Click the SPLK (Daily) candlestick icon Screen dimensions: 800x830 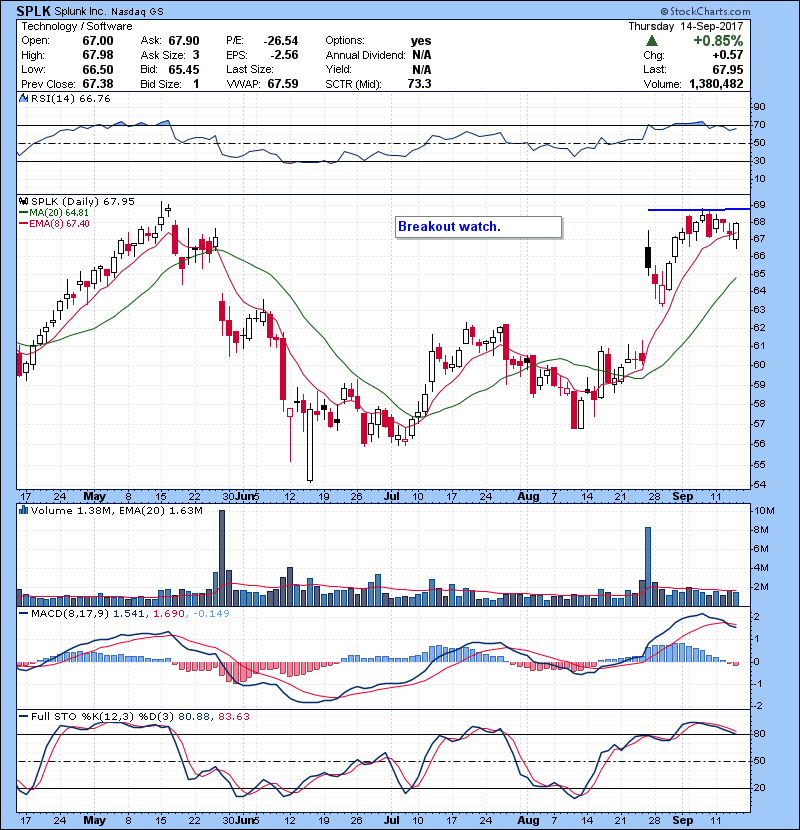(23, 201)
